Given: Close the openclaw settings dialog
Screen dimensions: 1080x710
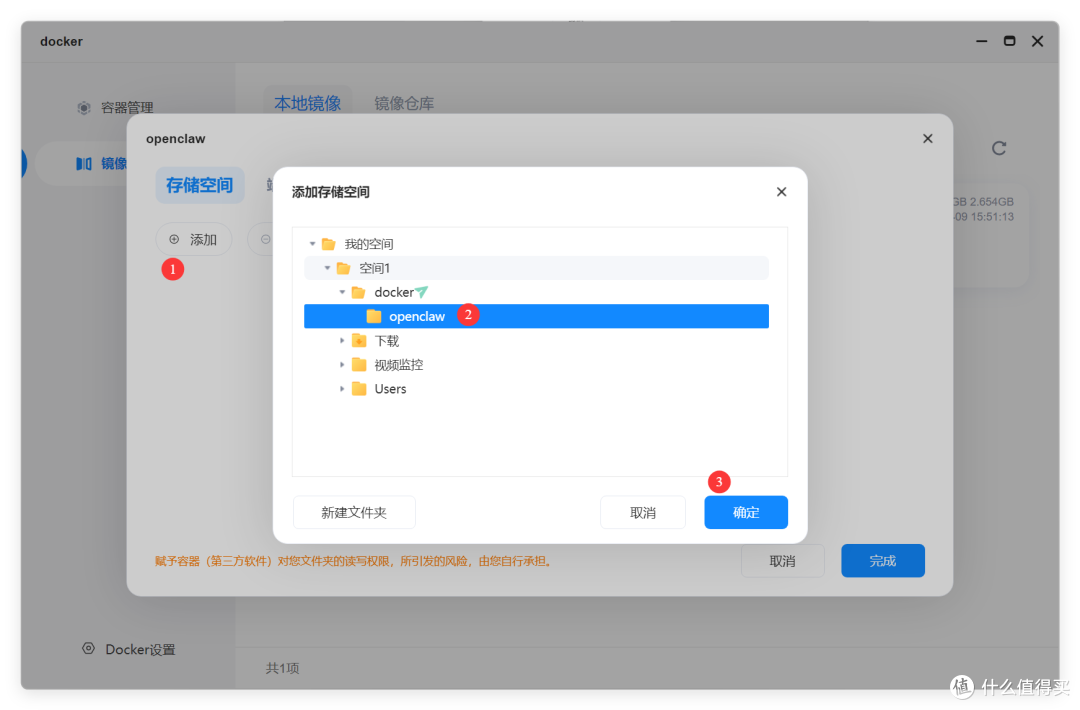Looking at the screenshot, I should coord(928,138).
